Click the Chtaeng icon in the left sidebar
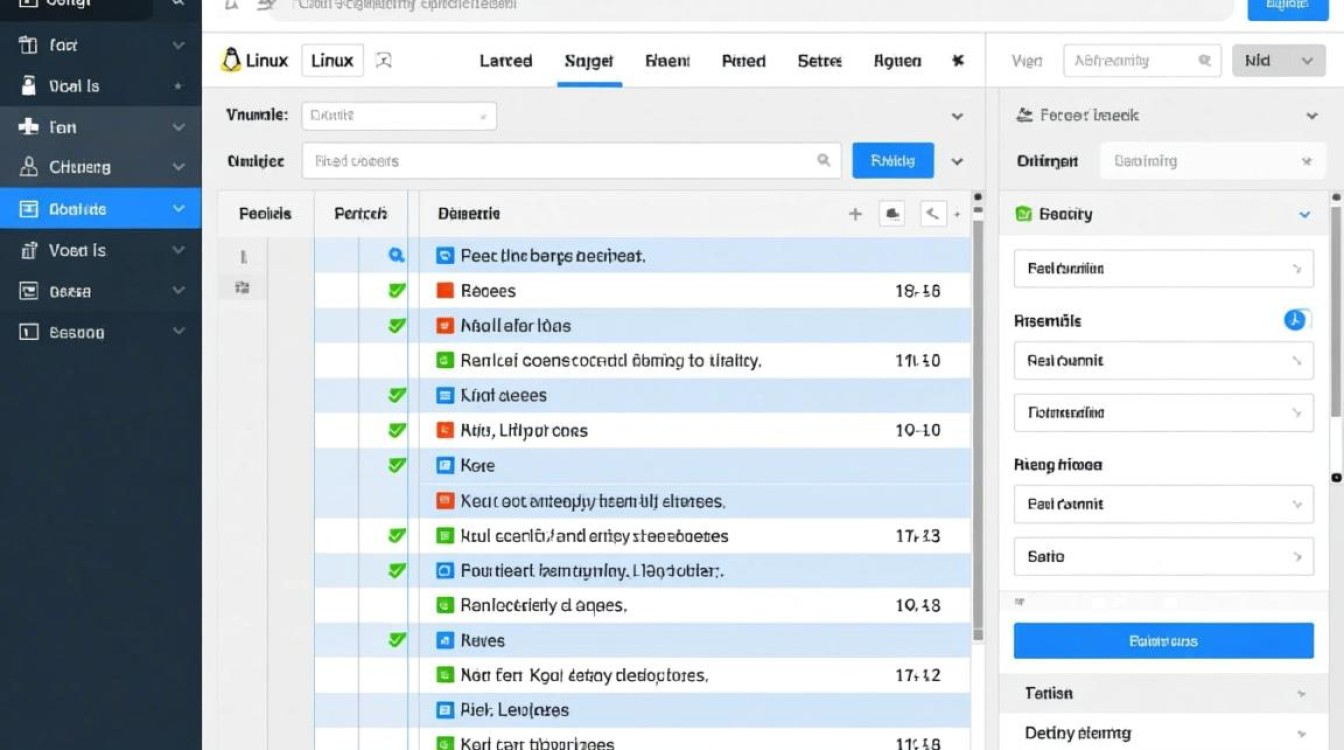This screenshot has height=750, width=1344. pos(29,167)
